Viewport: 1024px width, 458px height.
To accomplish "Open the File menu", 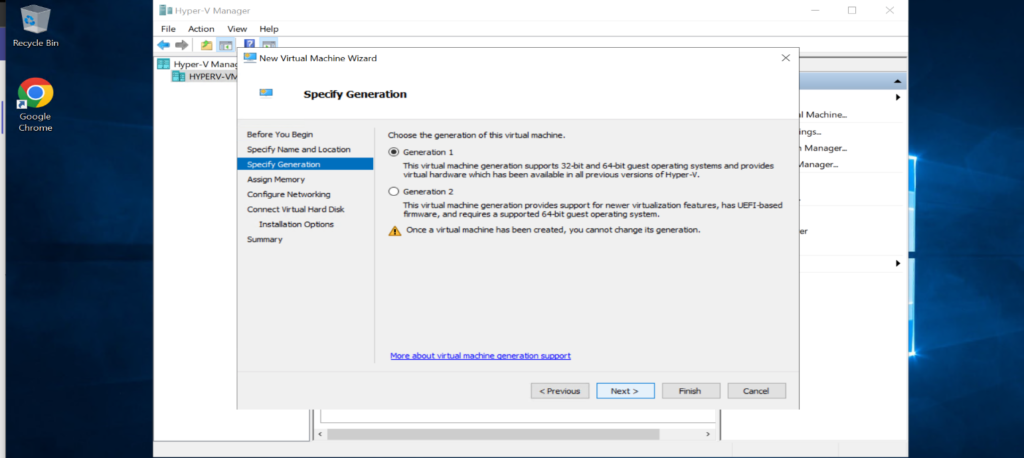I will coord(168,29).
